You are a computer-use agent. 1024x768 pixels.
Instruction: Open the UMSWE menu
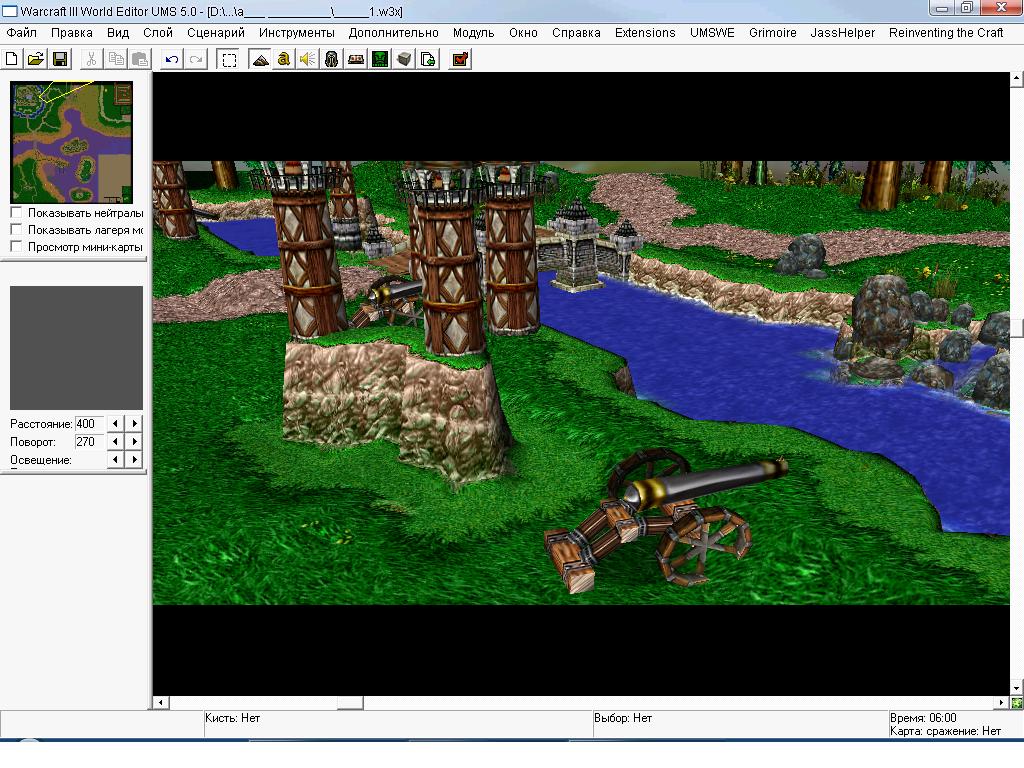click(712, 33)
